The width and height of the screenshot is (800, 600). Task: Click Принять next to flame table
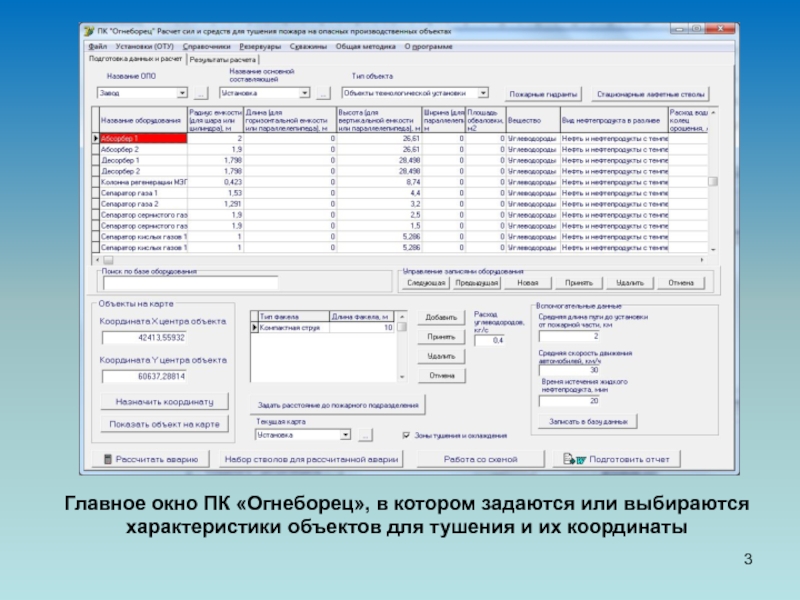(x=441, y=337)
